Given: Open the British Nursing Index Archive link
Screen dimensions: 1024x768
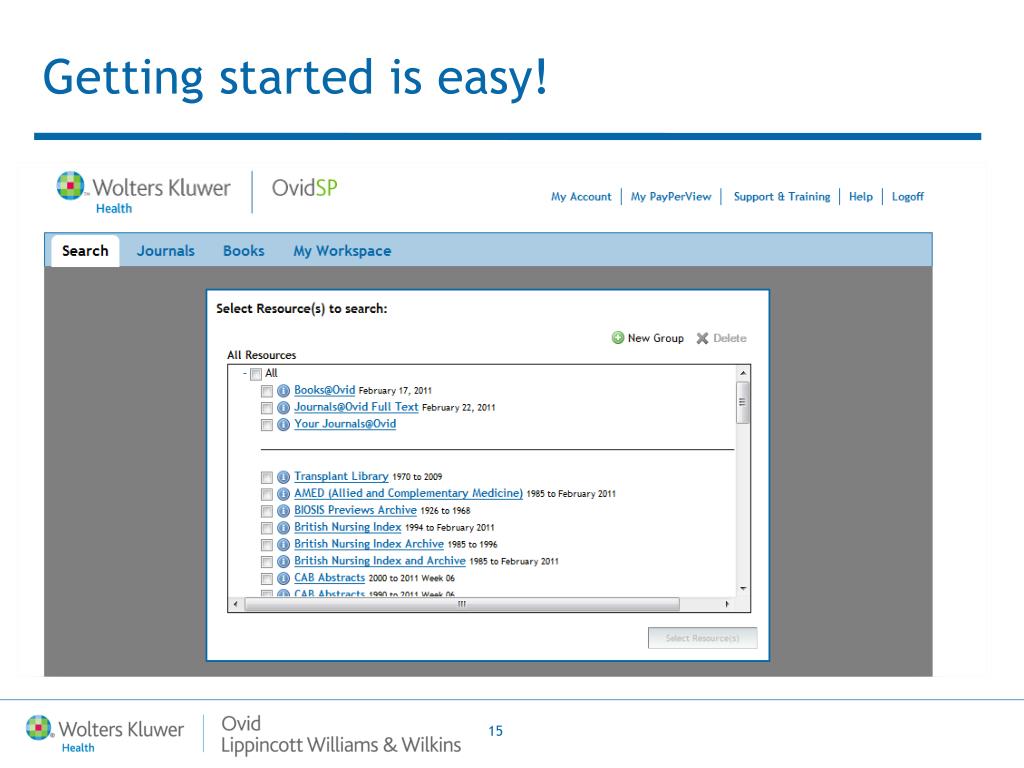Looking at the screenshot, I should [369, 544].
